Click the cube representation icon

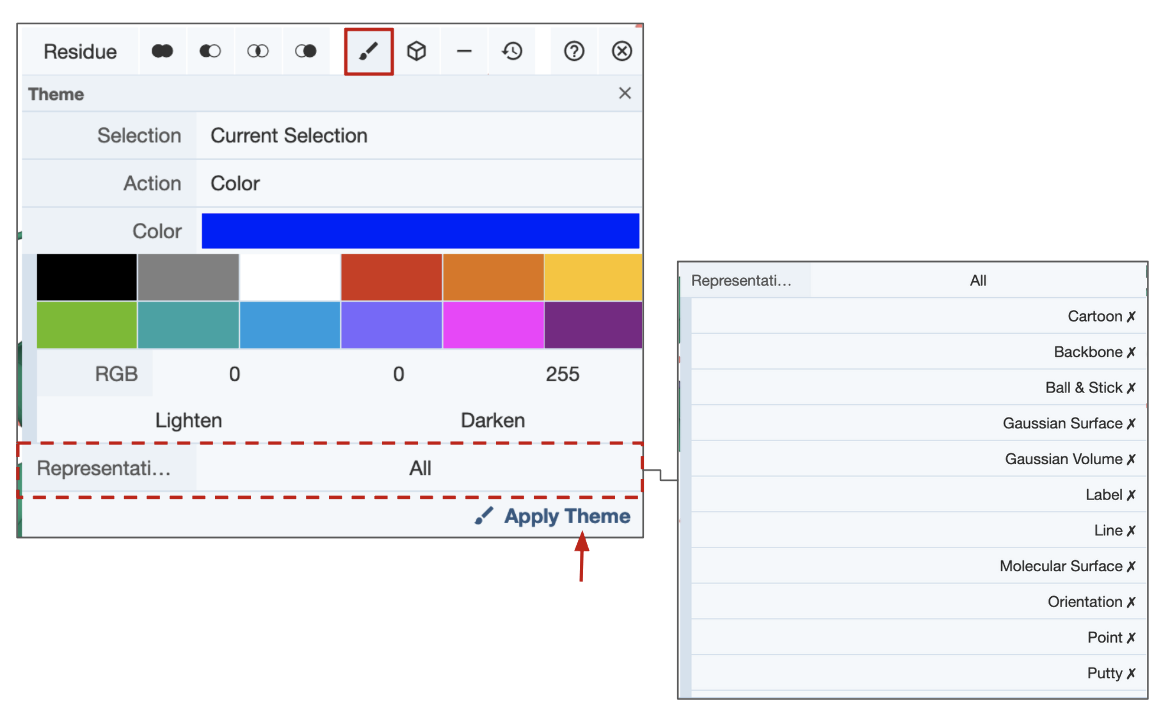coord(416,51)
